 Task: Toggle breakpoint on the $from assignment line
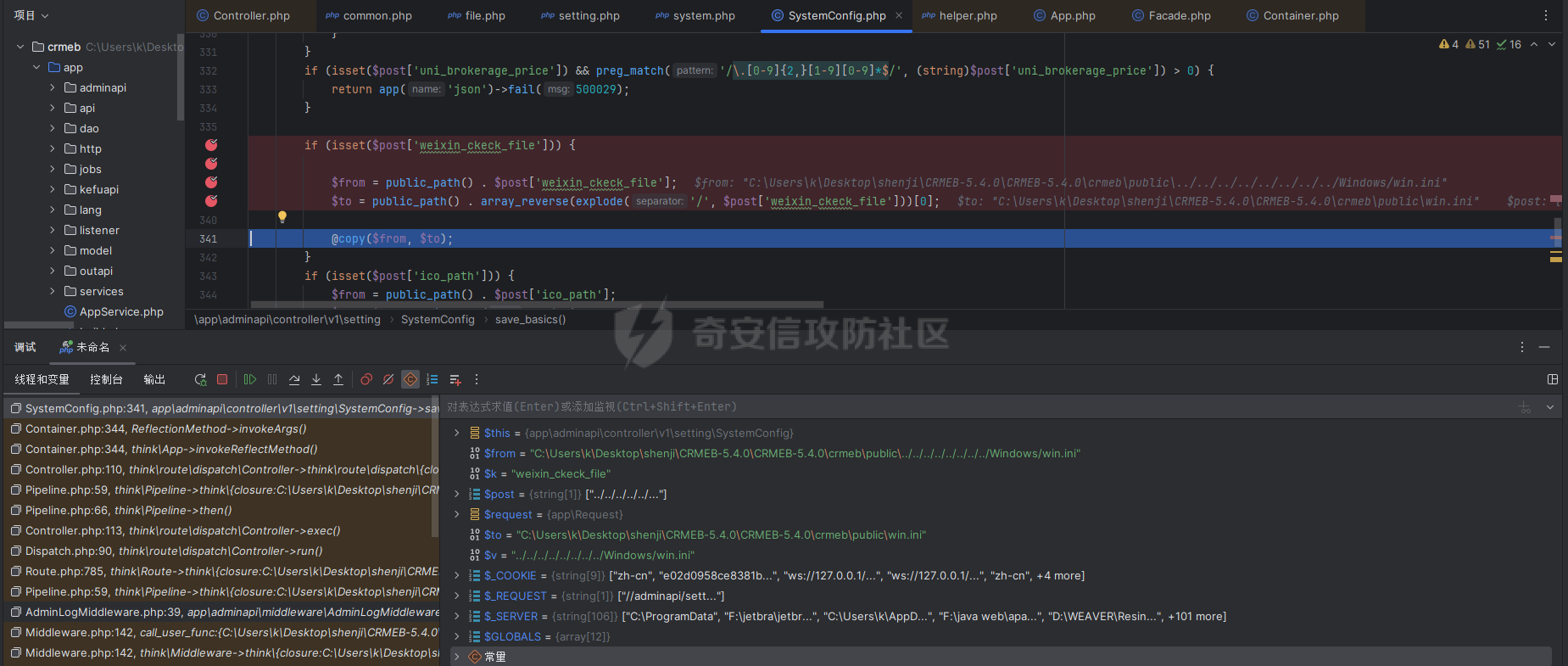pos(211,182)
